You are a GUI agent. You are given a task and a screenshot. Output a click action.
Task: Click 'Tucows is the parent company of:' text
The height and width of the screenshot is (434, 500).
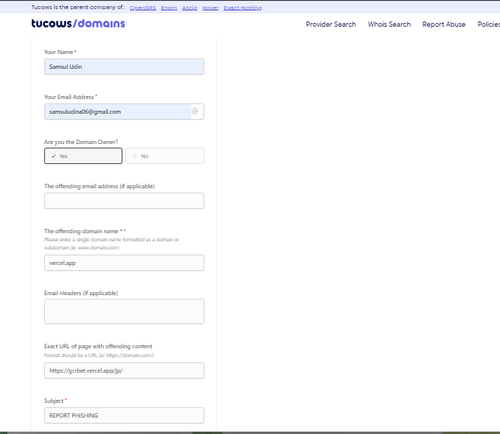tap(78, 7)
